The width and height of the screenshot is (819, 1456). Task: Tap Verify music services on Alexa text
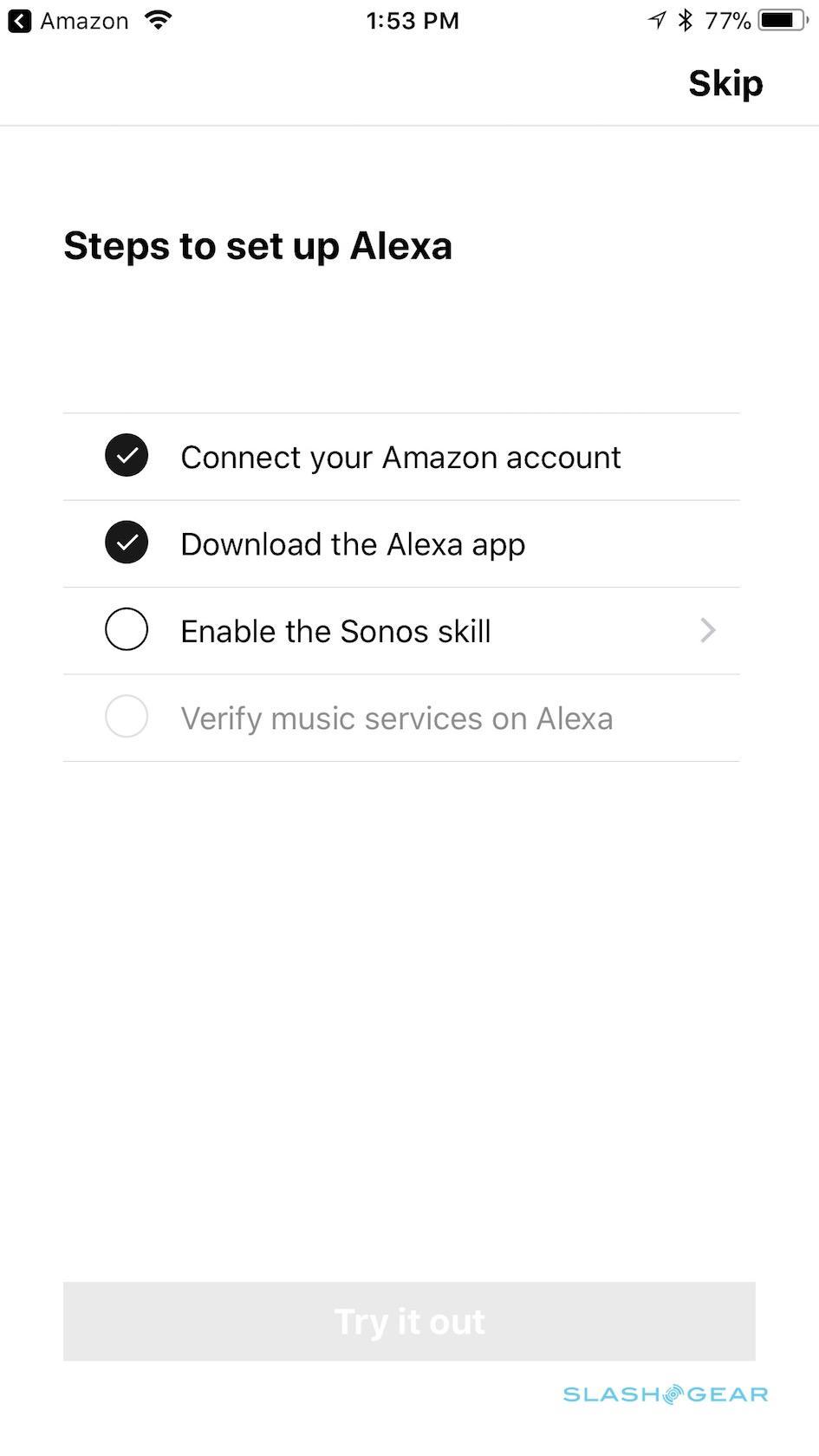click(396, 718)
